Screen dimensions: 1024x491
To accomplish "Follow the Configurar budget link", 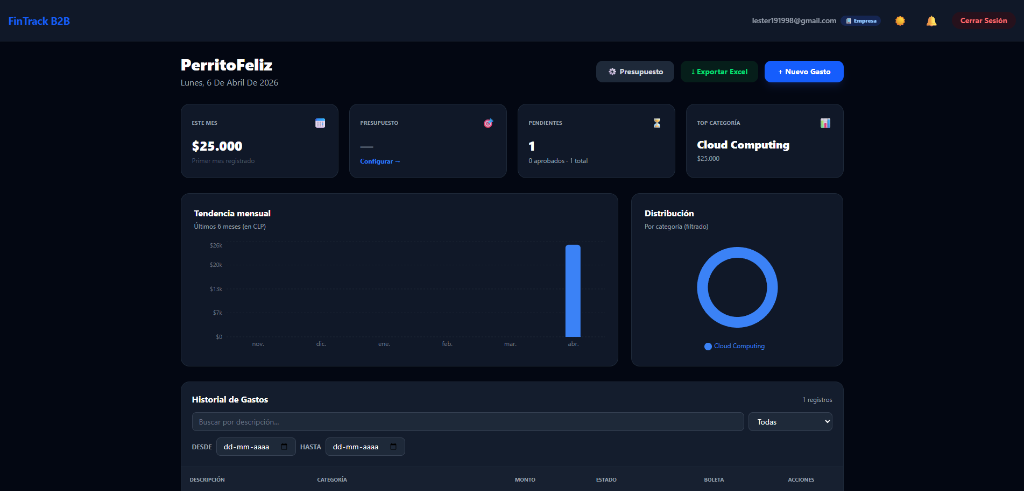I will (x=380, y=161).
